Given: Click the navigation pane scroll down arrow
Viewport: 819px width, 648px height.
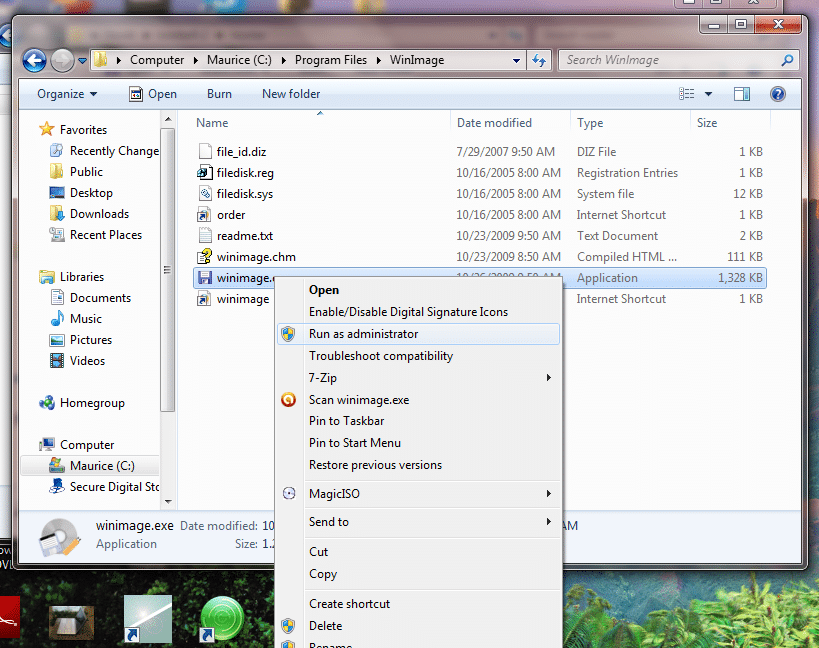Looking at the screenshot, I should tap(168, 502).
